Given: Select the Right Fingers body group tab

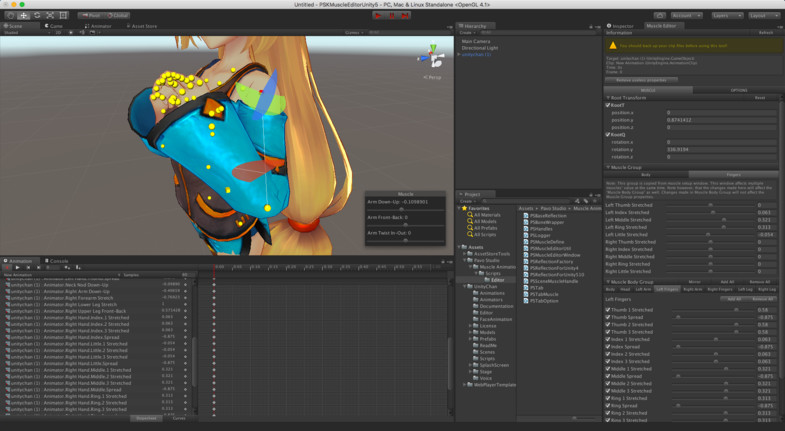Looking at the screenshot, I should pos(719,289).
